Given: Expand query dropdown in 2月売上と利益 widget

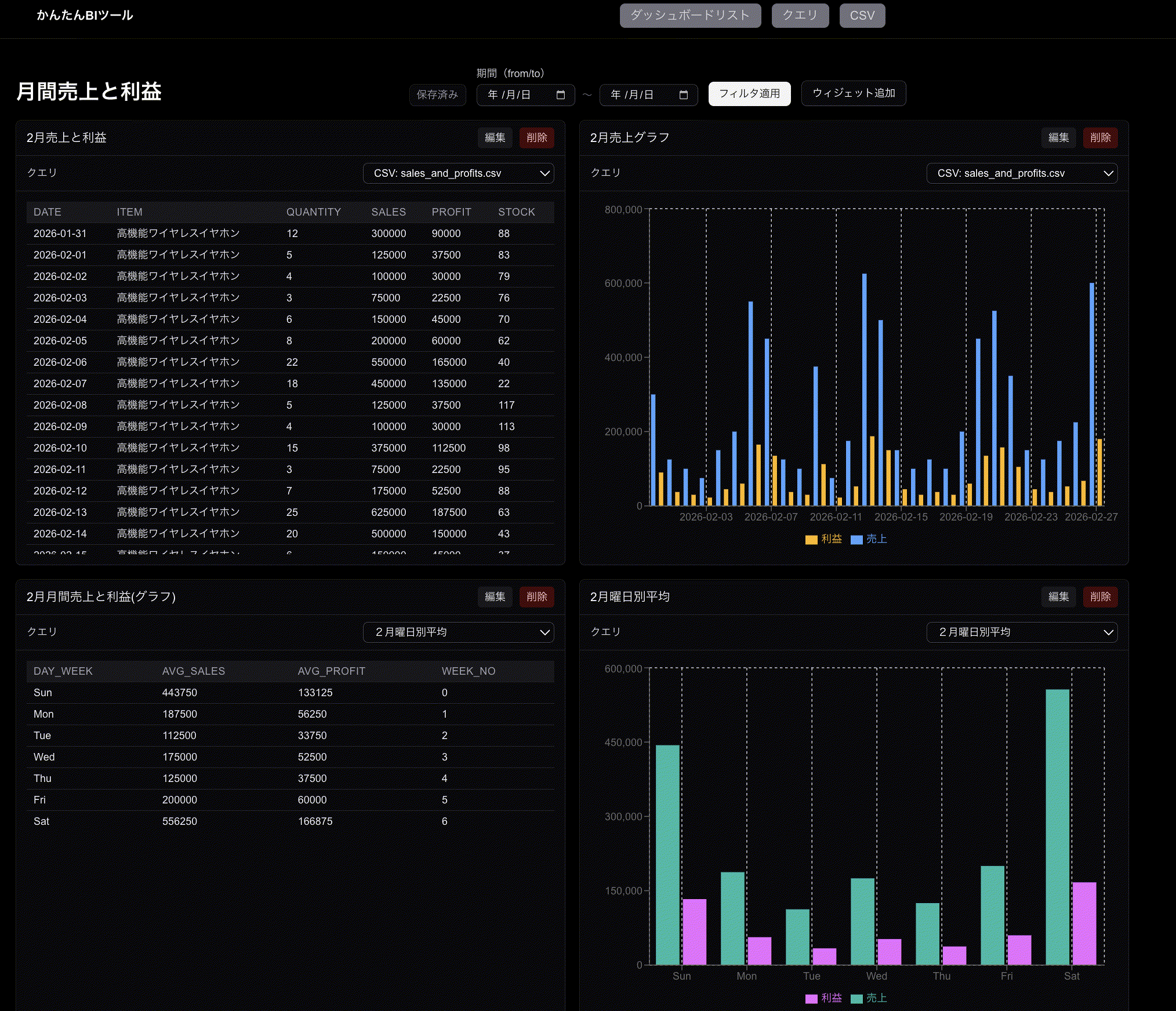Looking at the screenshot, I should point(458,173).
